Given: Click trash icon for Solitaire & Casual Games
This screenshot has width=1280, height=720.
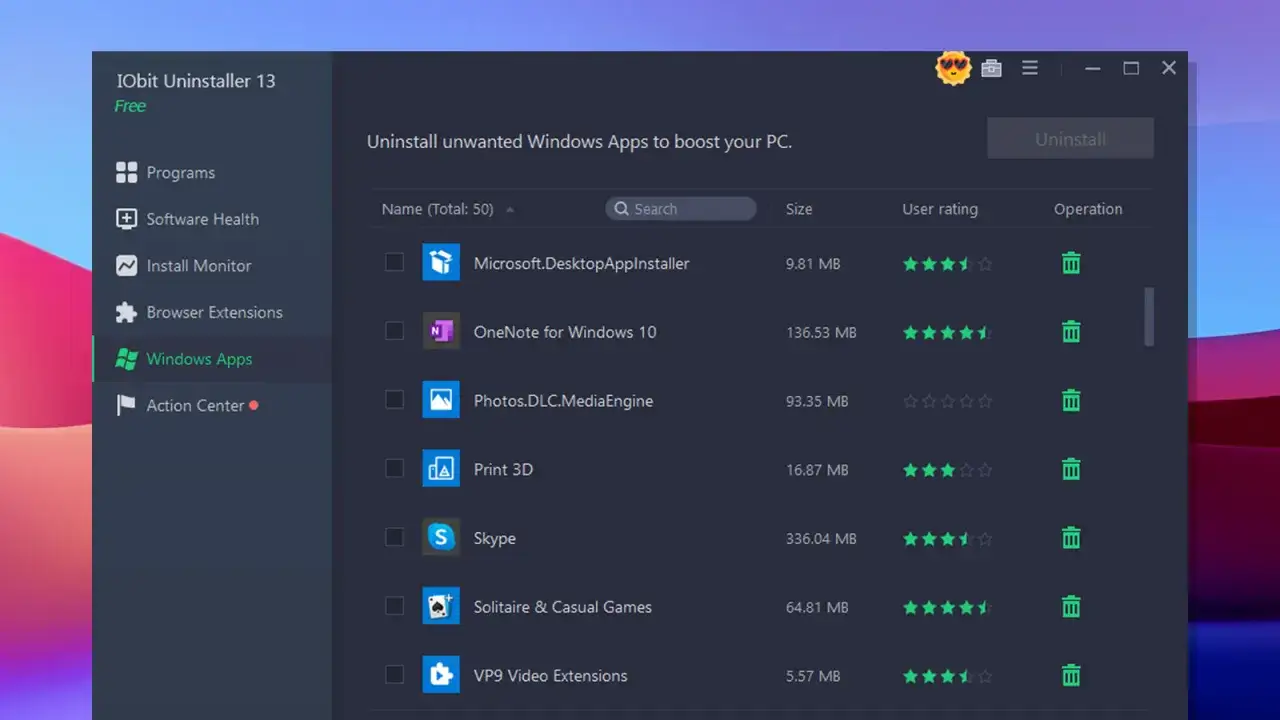Looking at the screenshot, I should tap(1071, 606).
